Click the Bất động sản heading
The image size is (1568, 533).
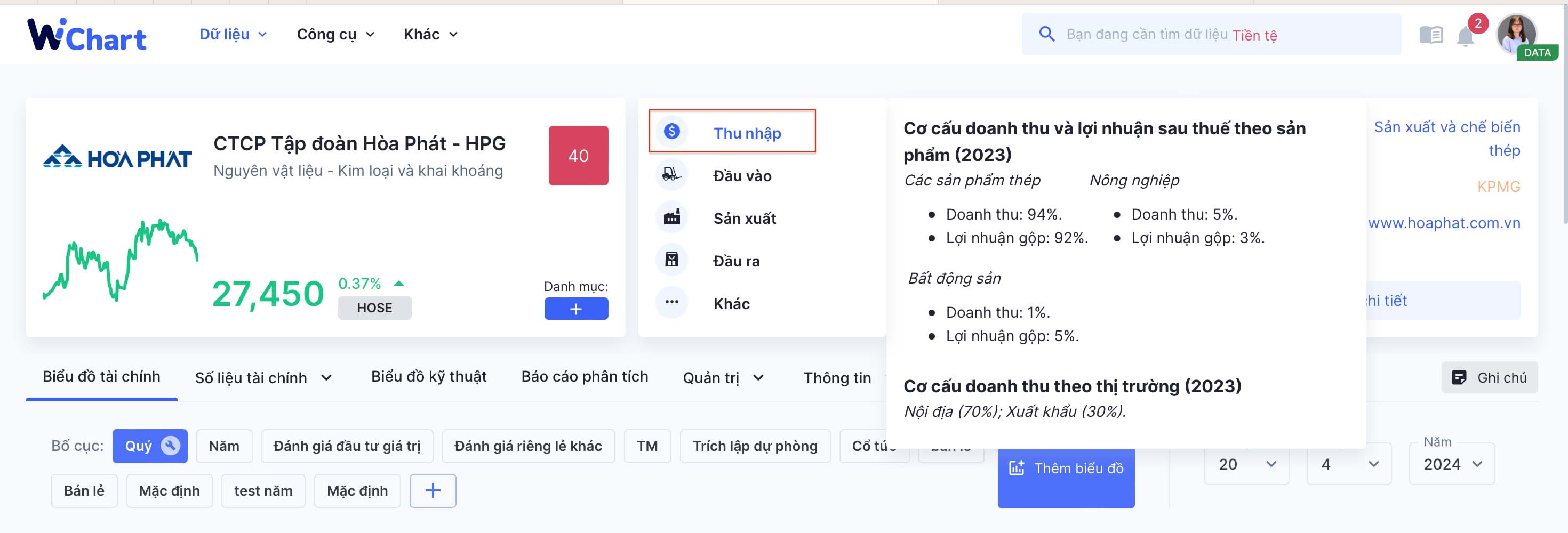(955, 278)
